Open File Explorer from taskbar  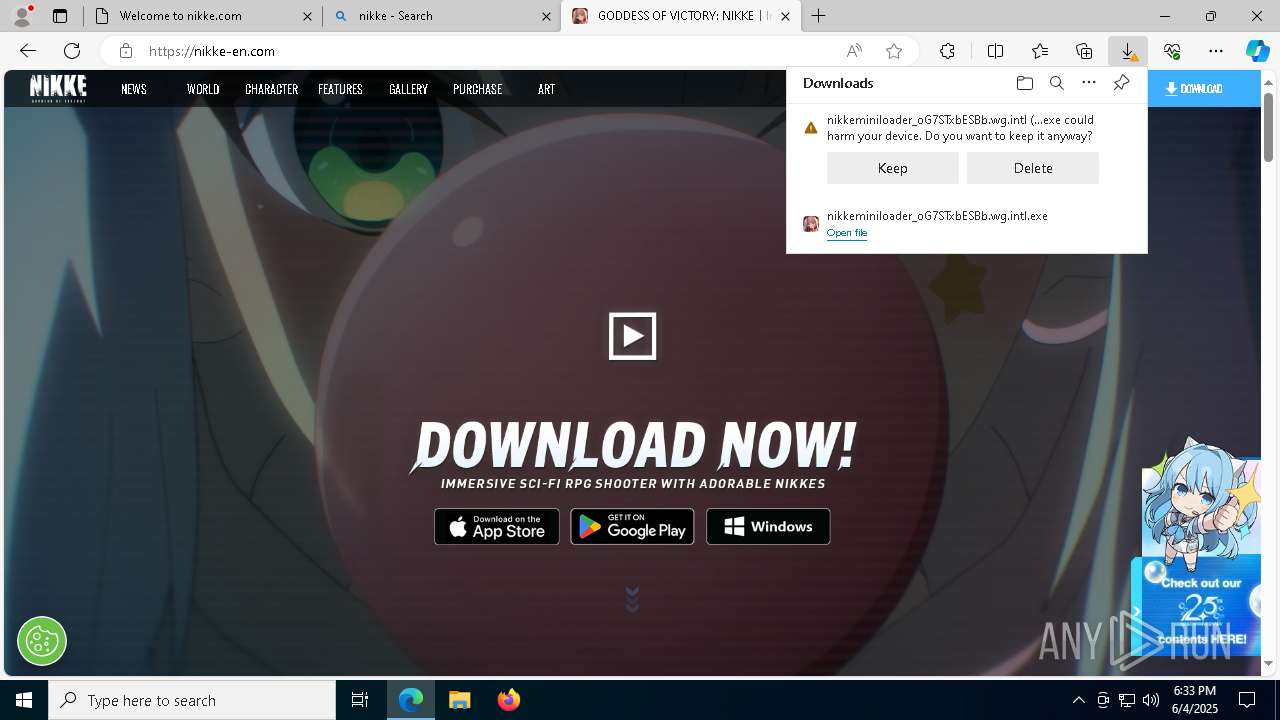click(459, 700)
